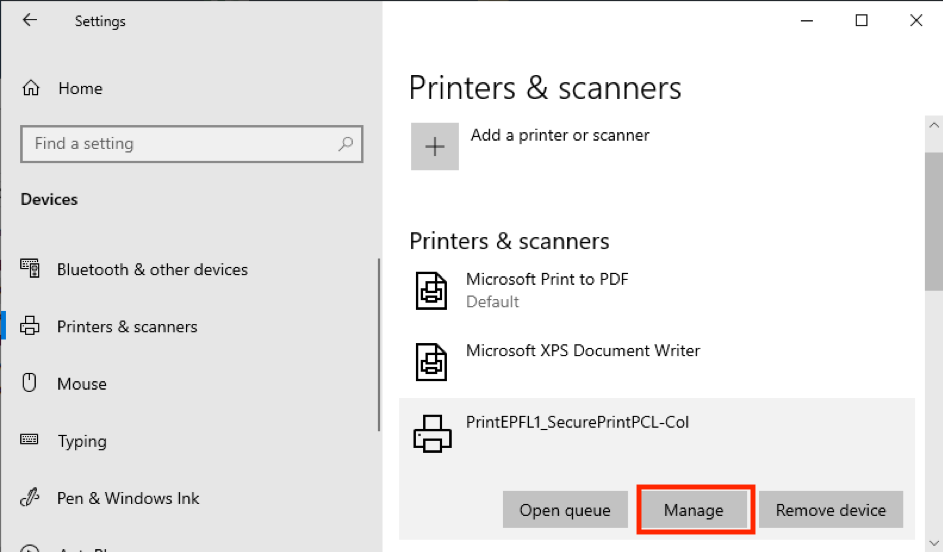Click the sidebar scrollbar thumb
The height and width of the screenshot is (552, 943).
(379, 345)
